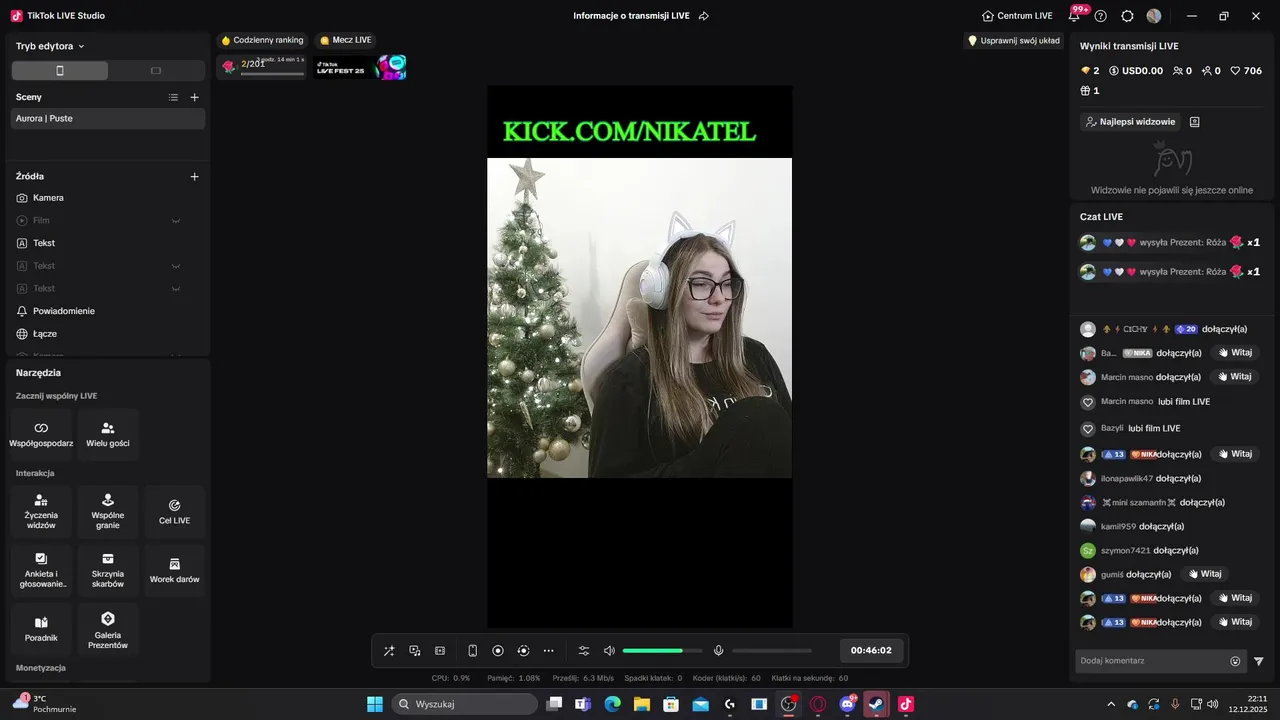Select the Powiadomienie source
The width and height of the screenshot is (1280, 720).
pyautogui.click(x=108, y=311)
